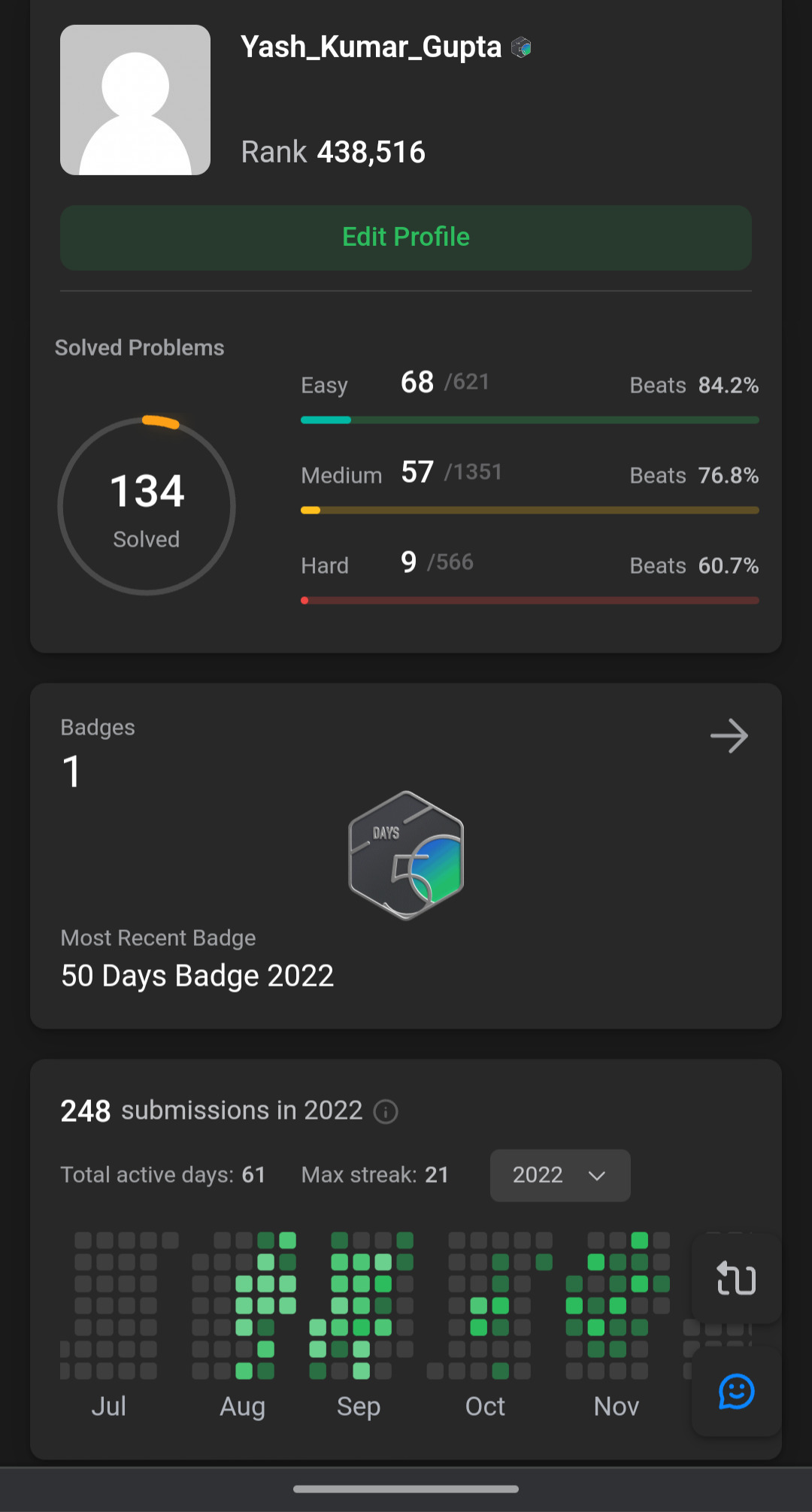Click the Yash_Kumar_Gupta username
The image size is (812, 1512).
[371, 47]
